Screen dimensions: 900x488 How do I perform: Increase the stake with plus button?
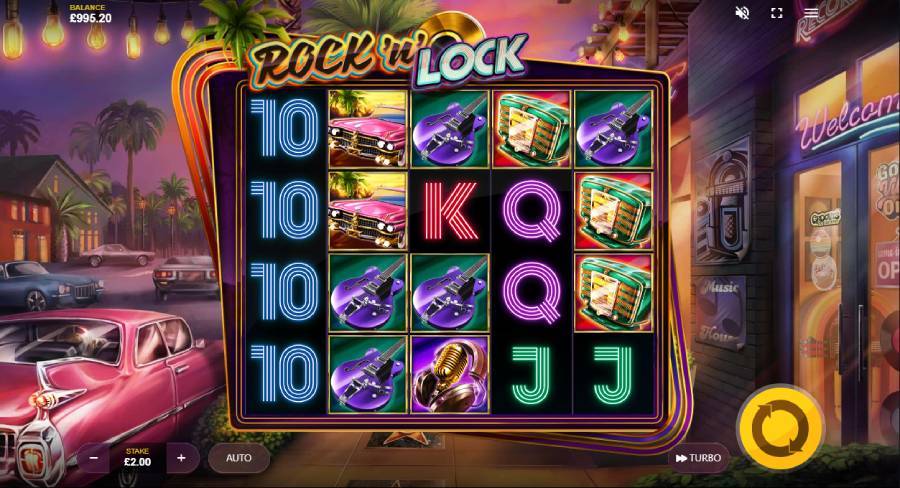181,458
